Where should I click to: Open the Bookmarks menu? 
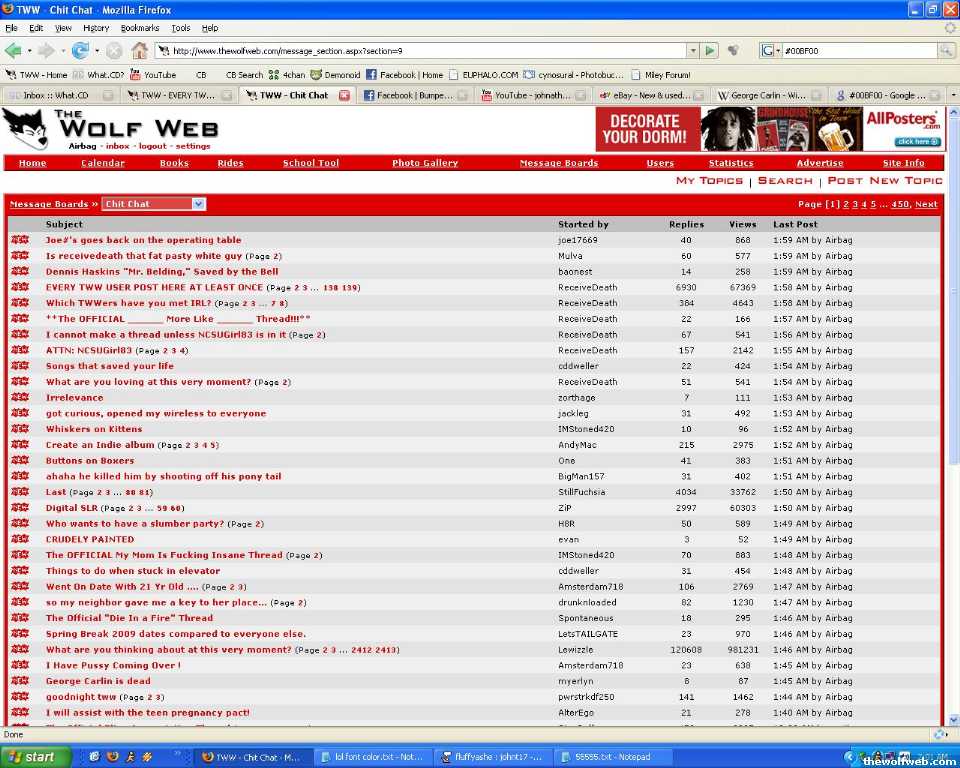(x=139, y=28)
